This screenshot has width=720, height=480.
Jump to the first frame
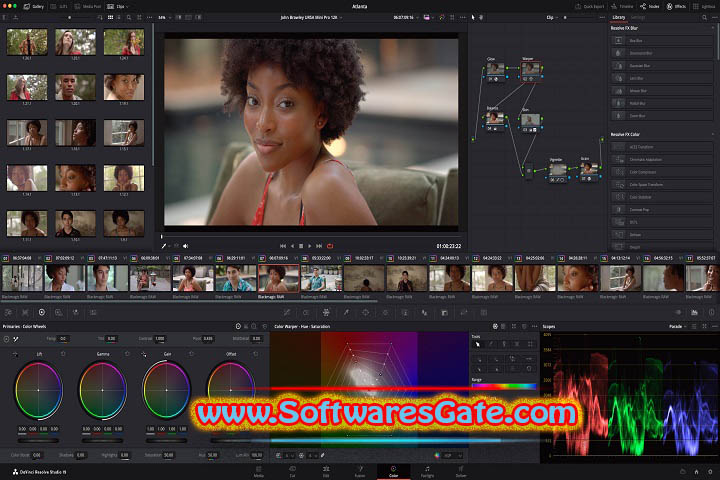click(283, 246)
